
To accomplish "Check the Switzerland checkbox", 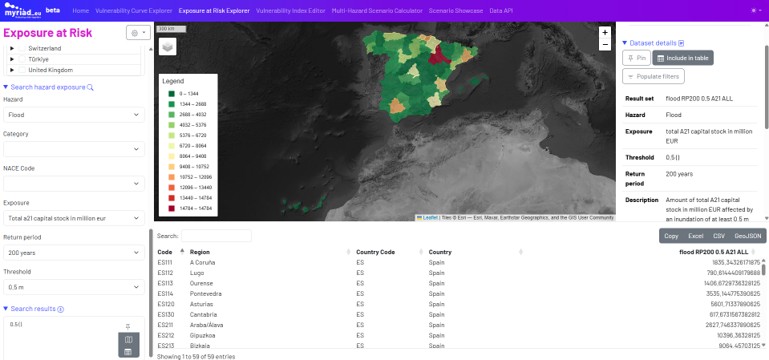I will [22, 49].
